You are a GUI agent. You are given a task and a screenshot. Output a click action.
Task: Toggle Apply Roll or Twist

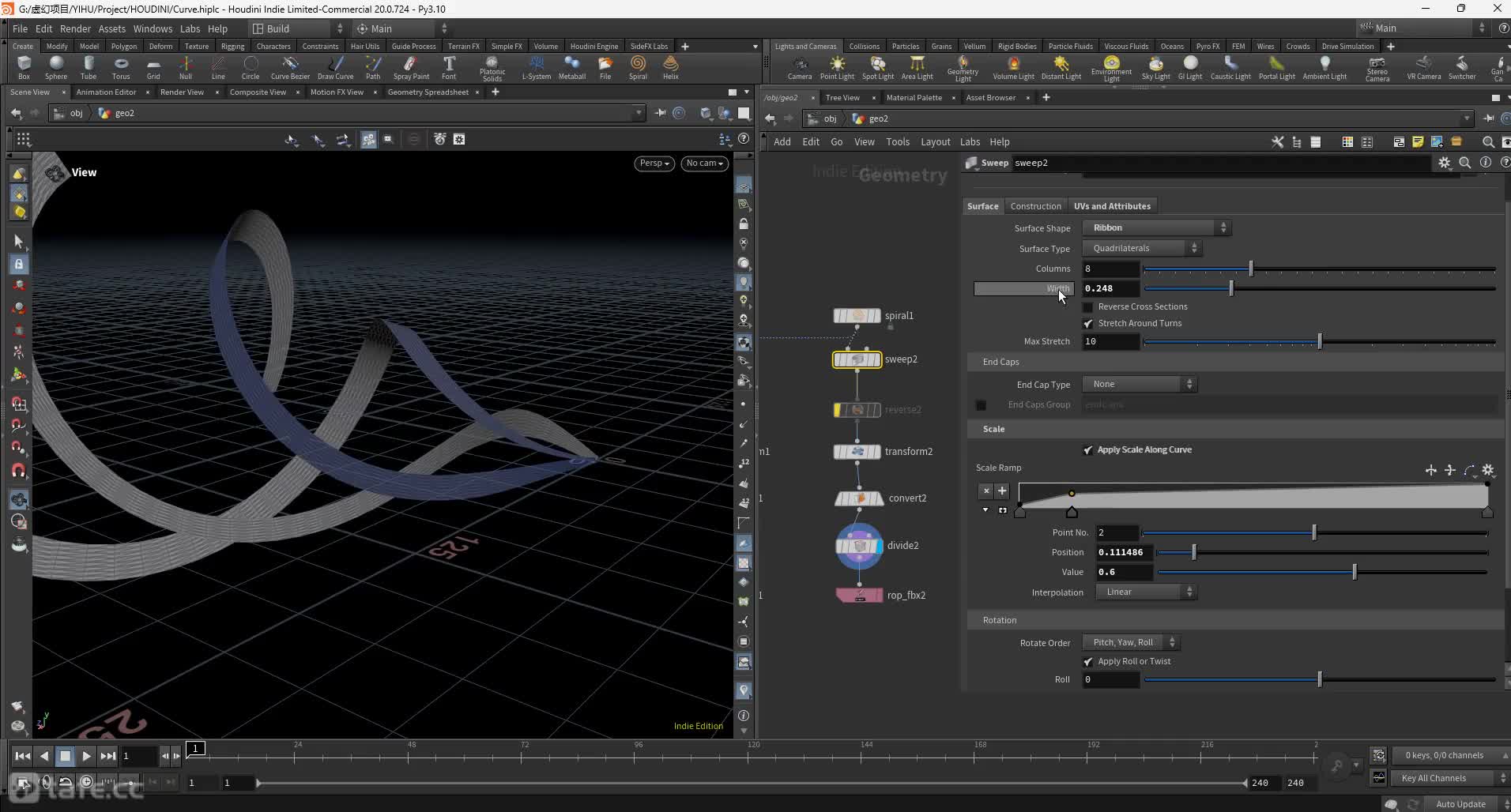coord(1088,661)
